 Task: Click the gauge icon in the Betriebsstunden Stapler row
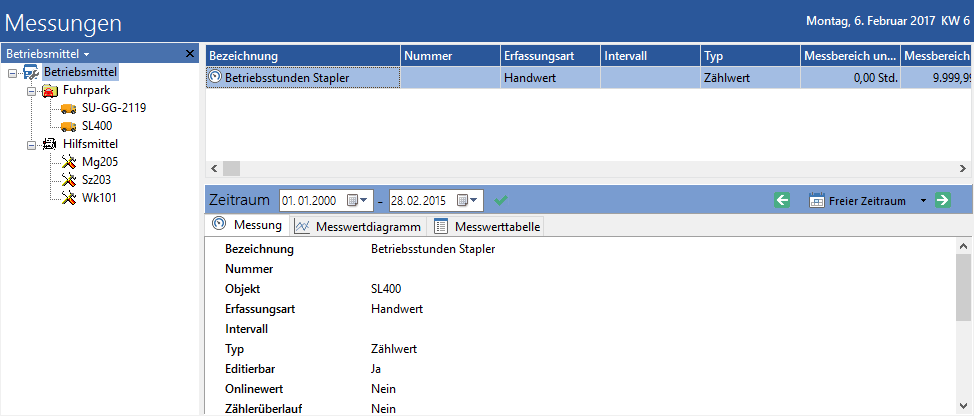click(x=216, y=78)
